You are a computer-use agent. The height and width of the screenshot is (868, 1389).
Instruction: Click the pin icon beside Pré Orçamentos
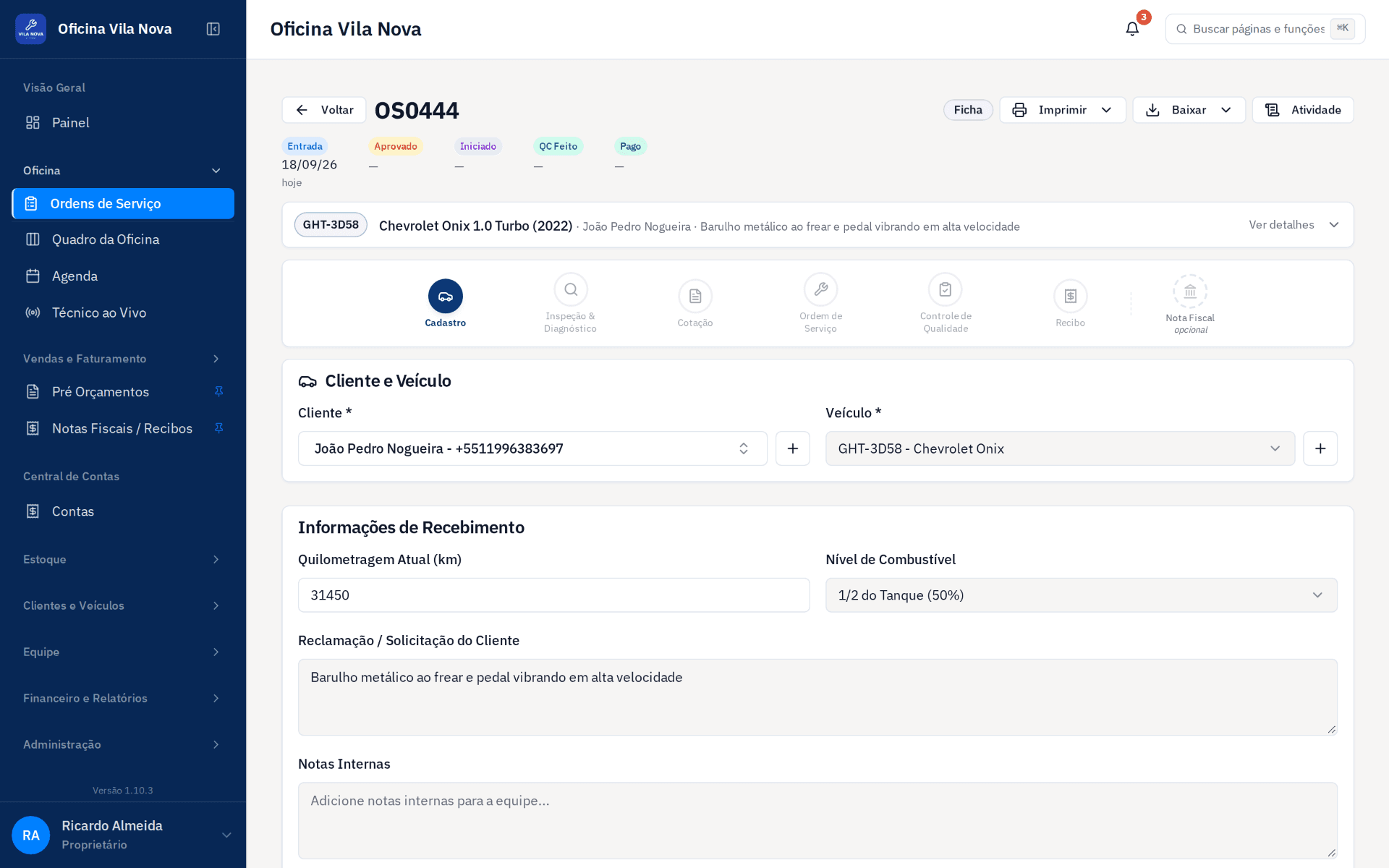coord(218,391)
